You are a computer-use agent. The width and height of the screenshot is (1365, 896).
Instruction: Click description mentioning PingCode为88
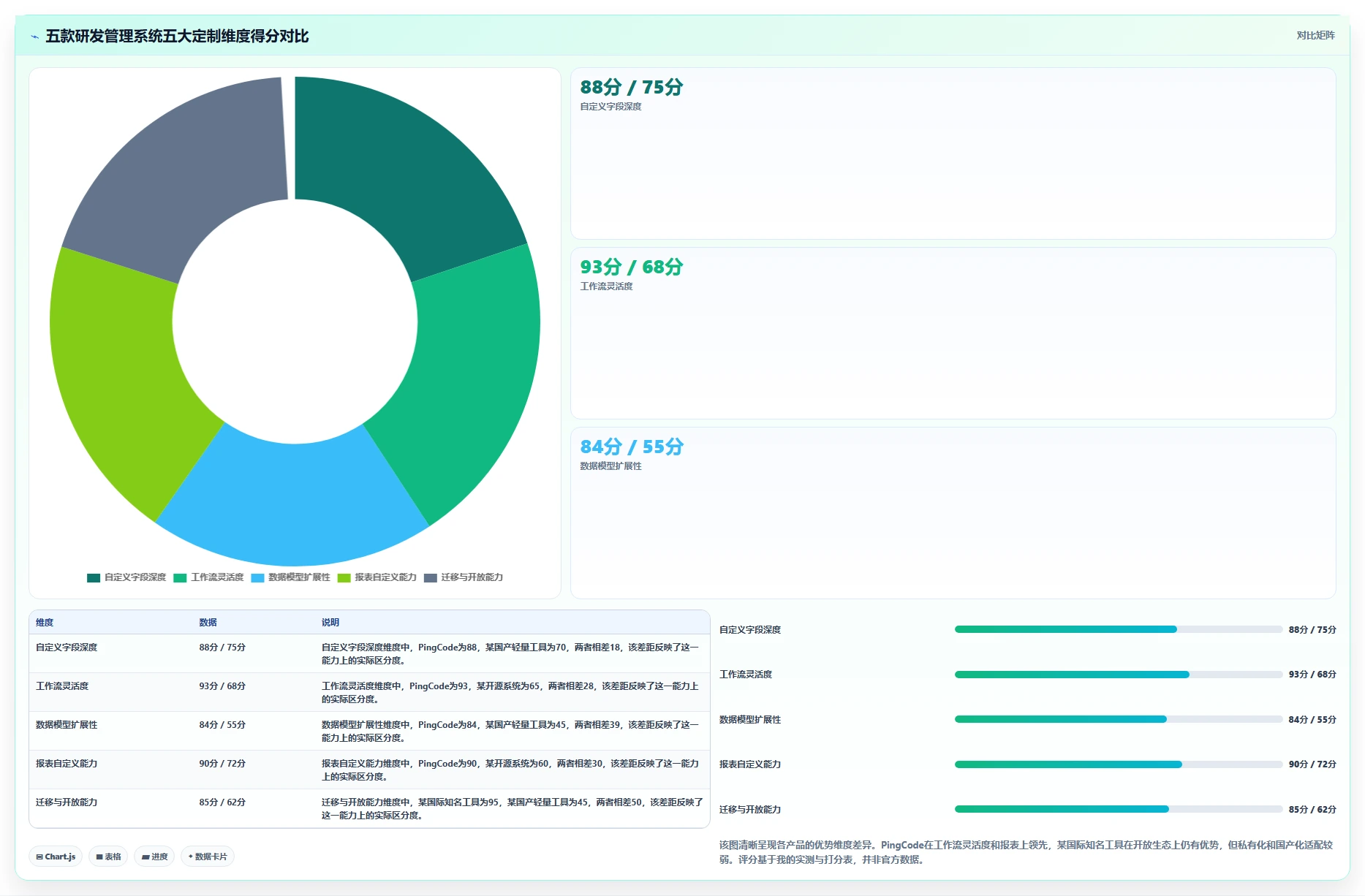(x=510, y=653)
